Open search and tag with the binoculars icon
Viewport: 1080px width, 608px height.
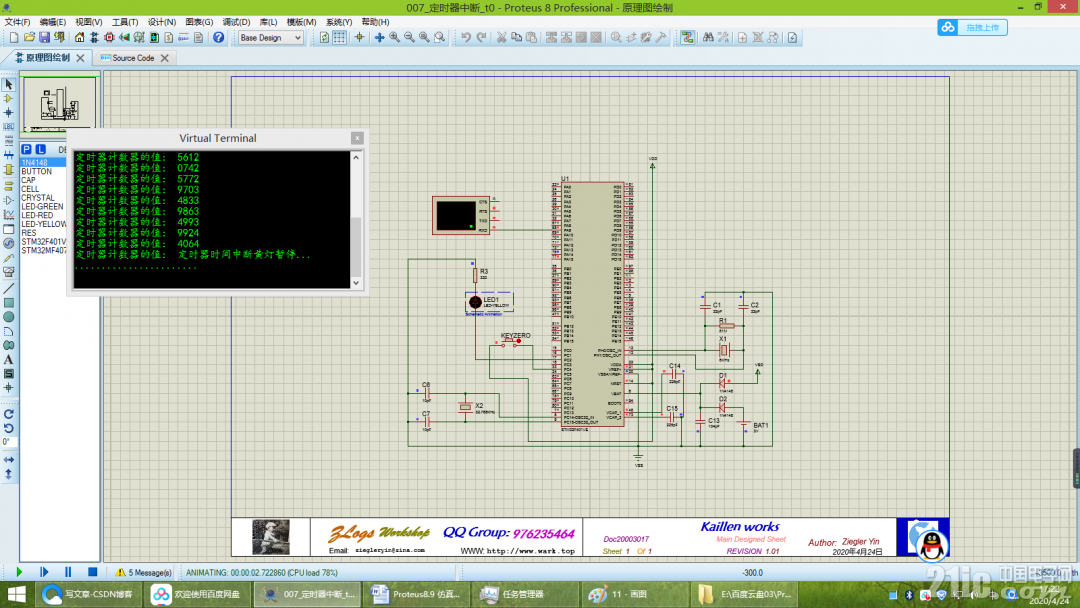[x=708, y=37]
